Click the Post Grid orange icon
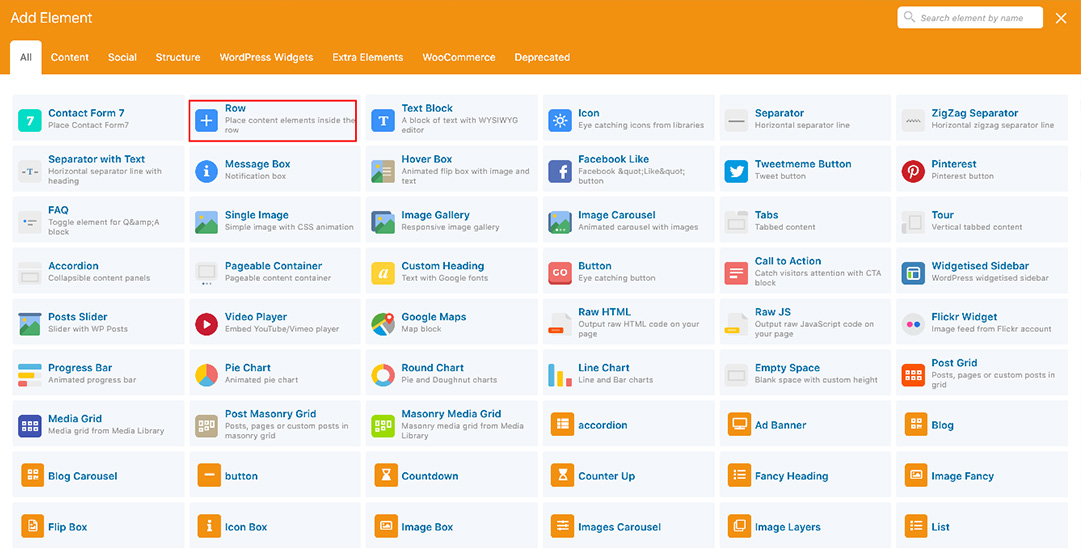Screen dimensions: 1081x549 pyautogui.click(x=913, y=375)
